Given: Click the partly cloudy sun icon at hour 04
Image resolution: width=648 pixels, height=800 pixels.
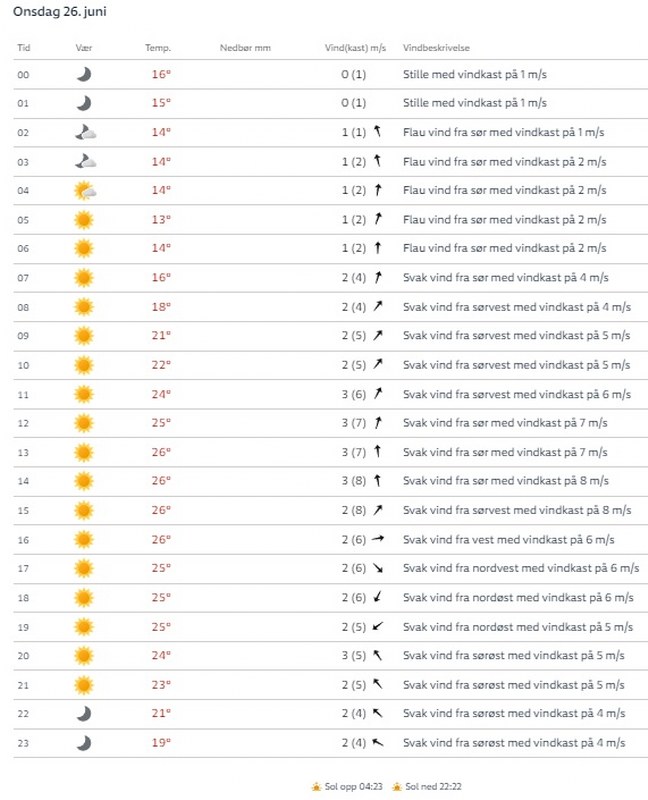Looking at the screenshot, I should click(85, 190).
